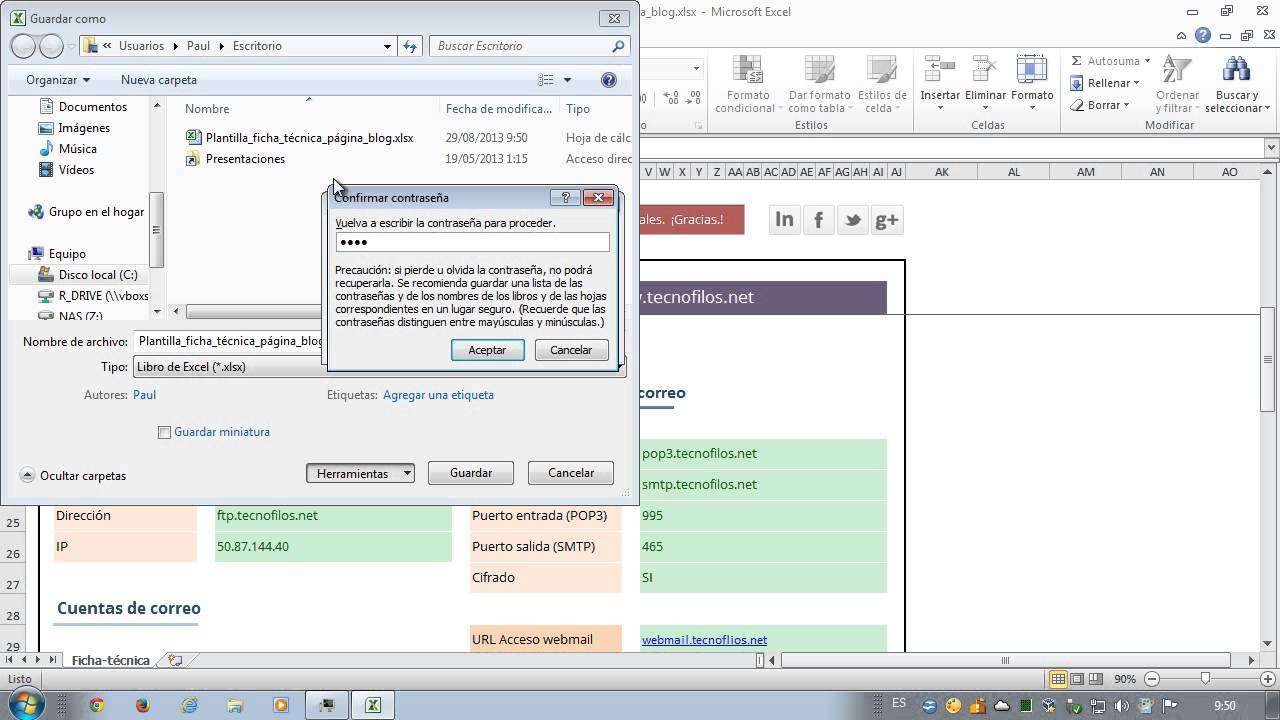Click the Buscar Escritorio search box
This screenshot has height=720, width=1280.
(530, 46)
